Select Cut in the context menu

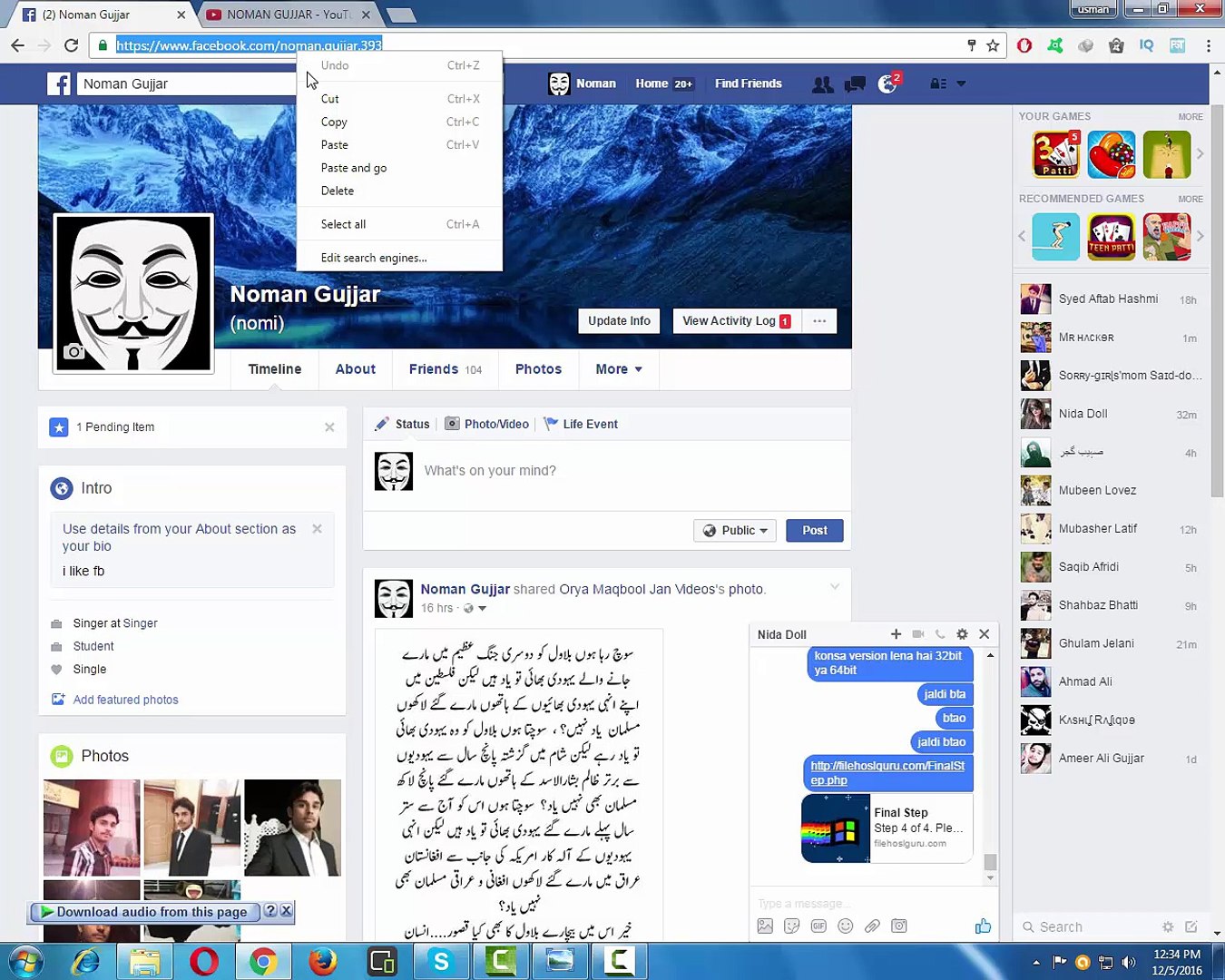tap(399, 99)
